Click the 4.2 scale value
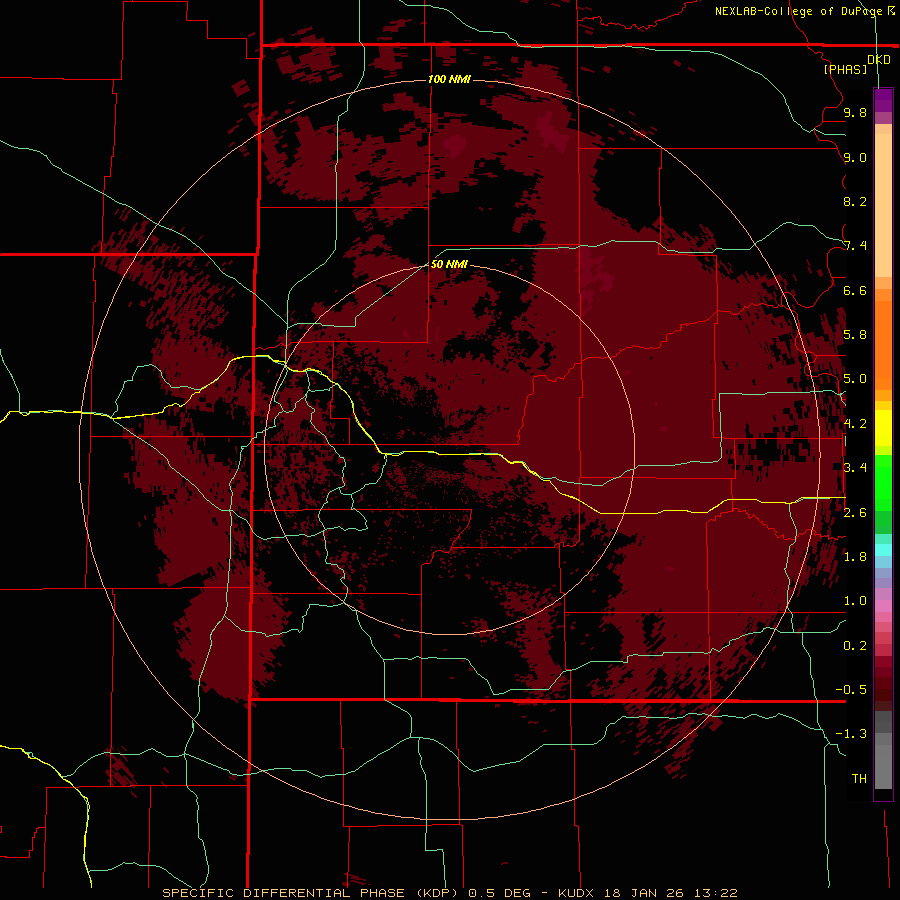 pyautogui.click(x=855, y=424)
